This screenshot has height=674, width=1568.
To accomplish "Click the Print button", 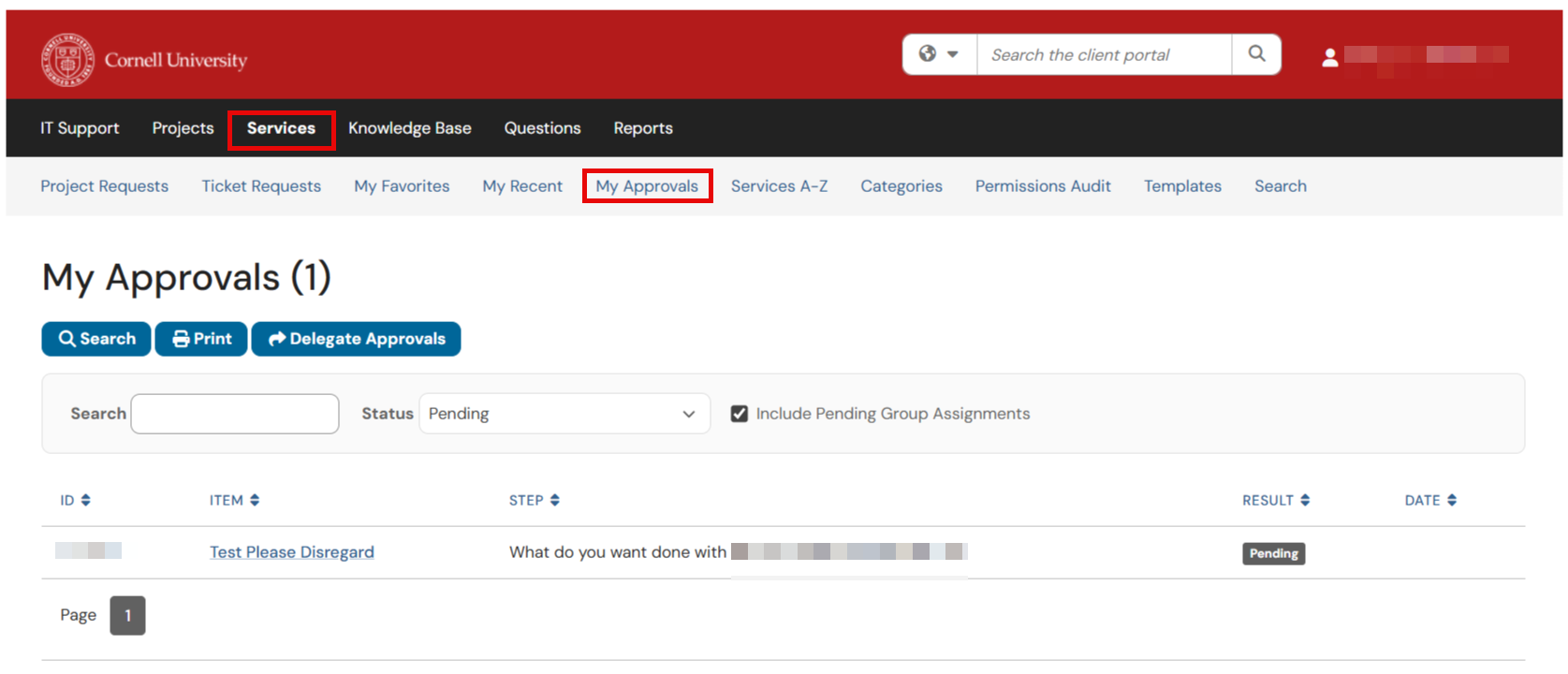I will coord(201,339).
